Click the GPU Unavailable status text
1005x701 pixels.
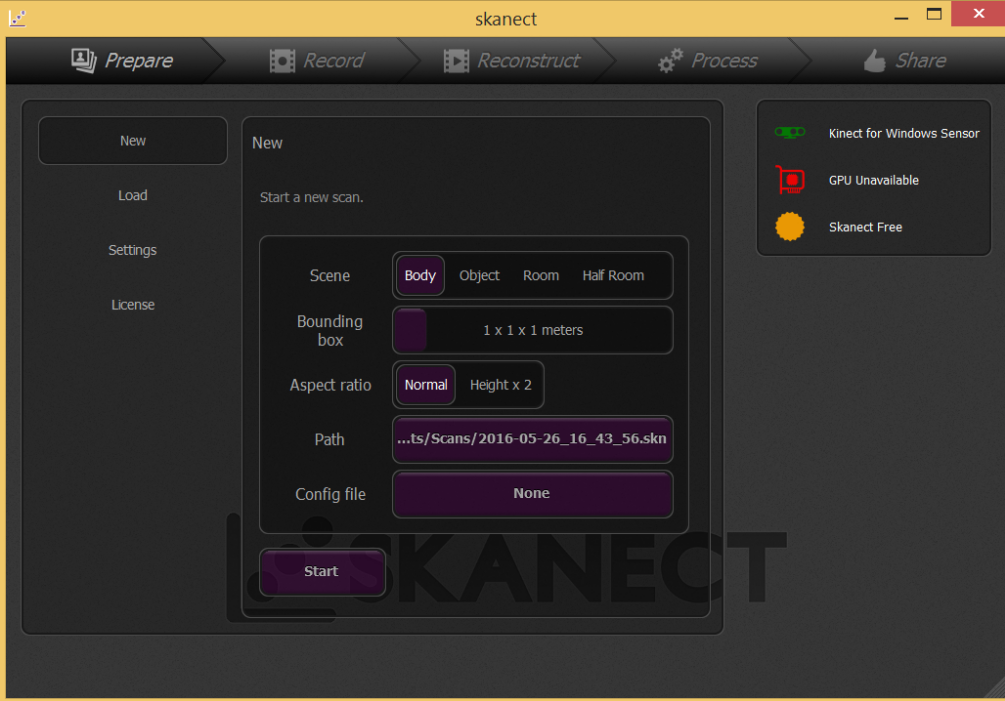pos(874,180)
